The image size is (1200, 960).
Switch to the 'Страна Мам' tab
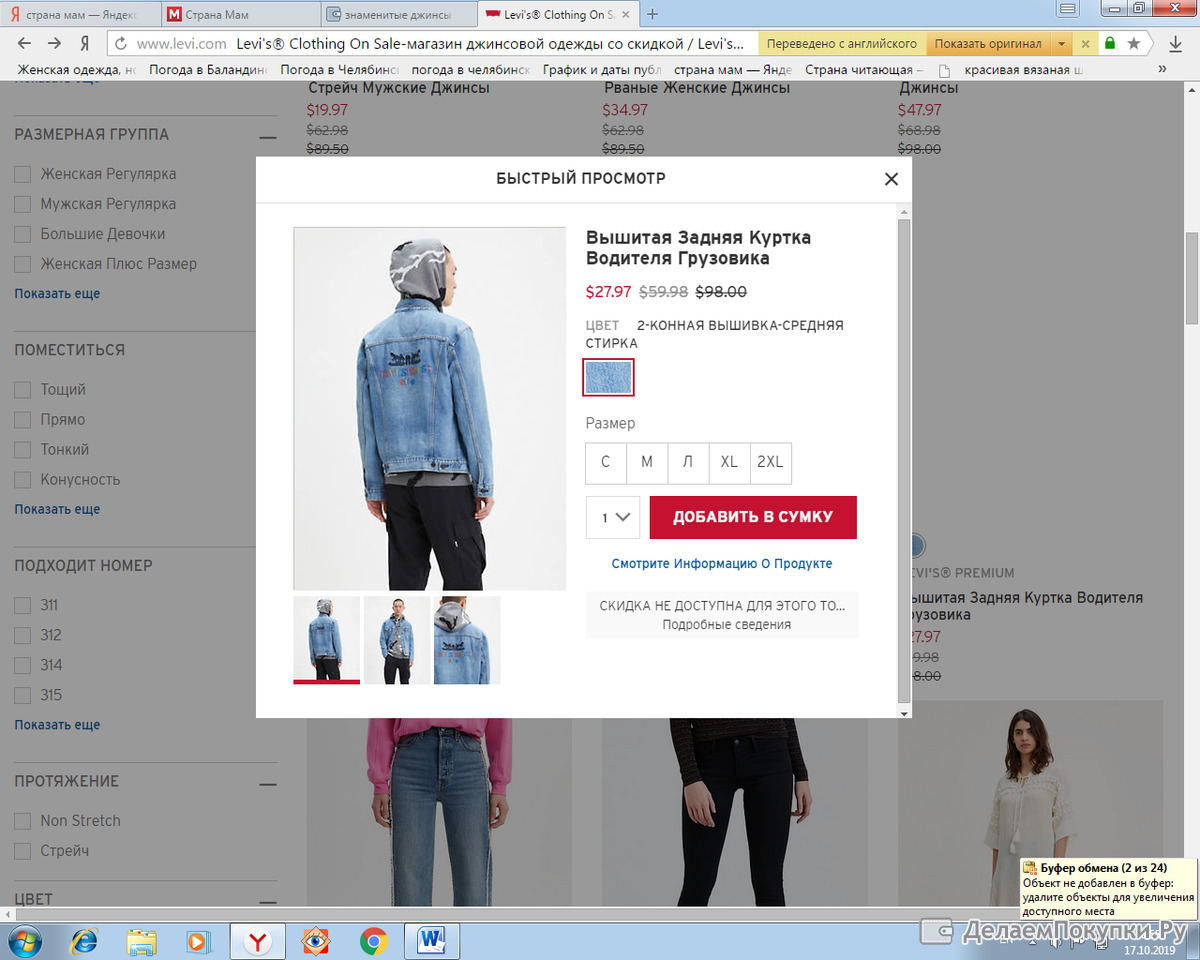[x=240, y=15]
